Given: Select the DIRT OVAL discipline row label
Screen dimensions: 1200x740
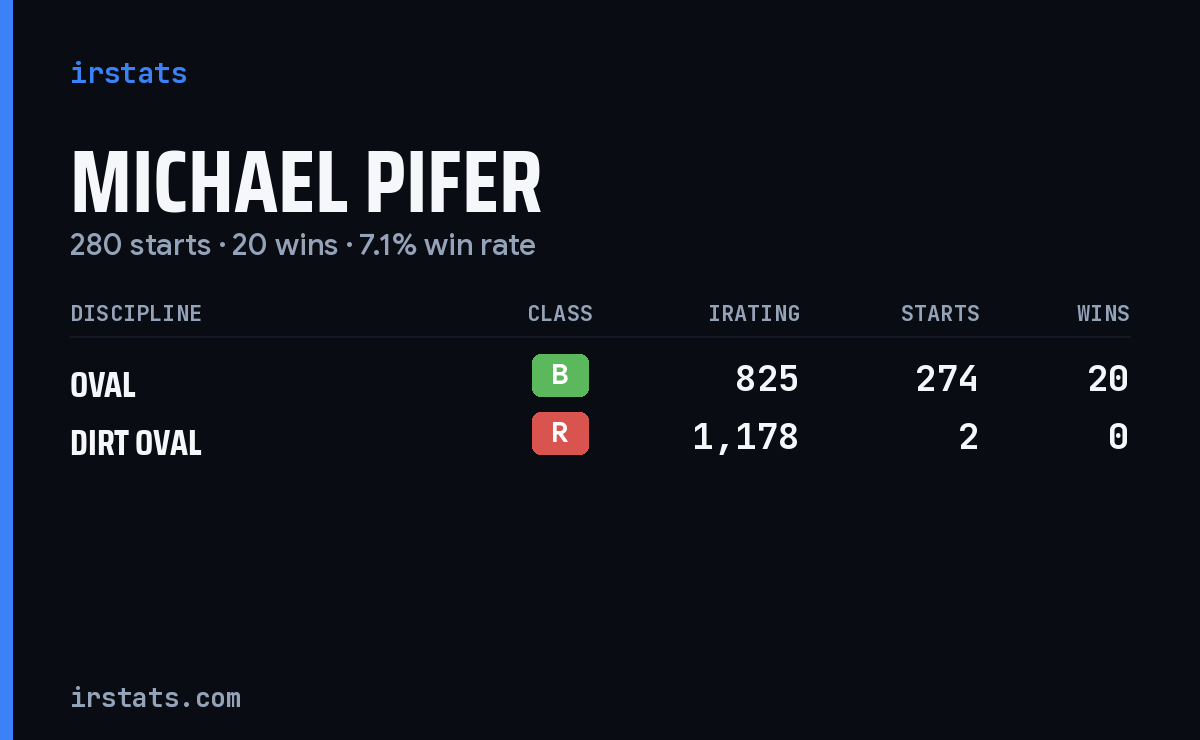Looking at the screenshot, I should tap(136, 442).
